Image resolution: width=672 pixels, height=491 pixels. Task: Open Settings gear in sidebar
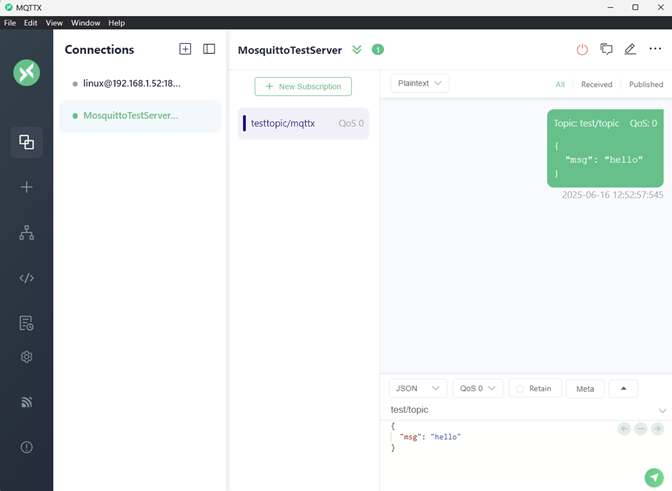(27, 357)
